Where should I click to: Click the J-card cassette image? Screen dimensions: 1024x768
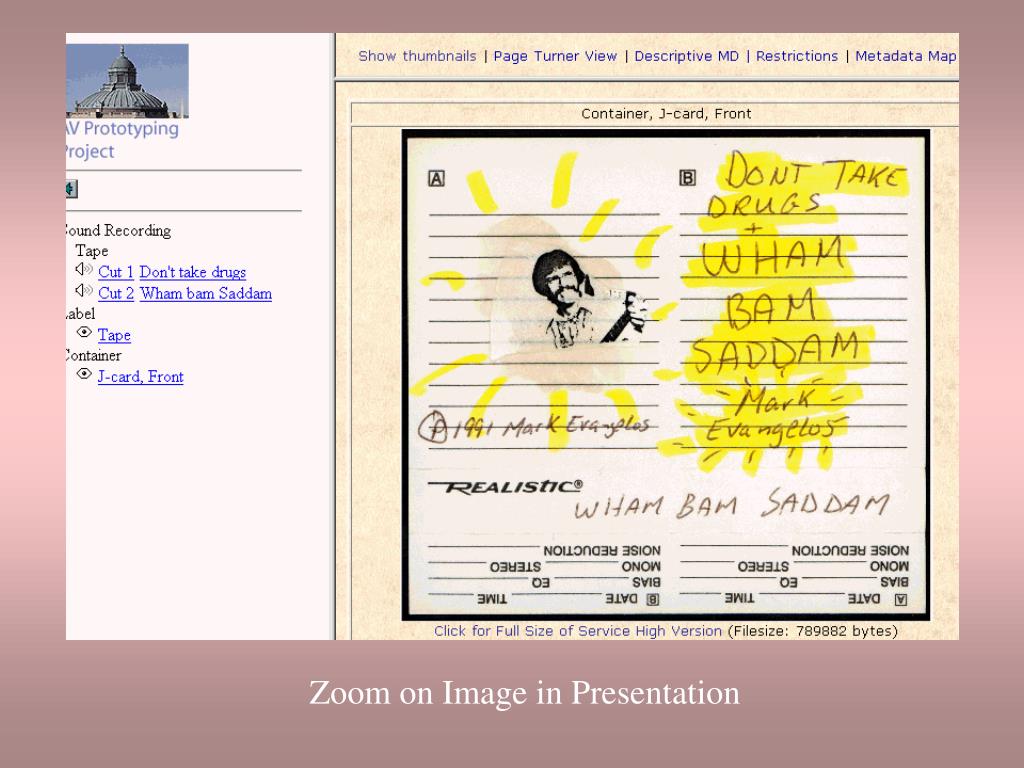point(665,375)
